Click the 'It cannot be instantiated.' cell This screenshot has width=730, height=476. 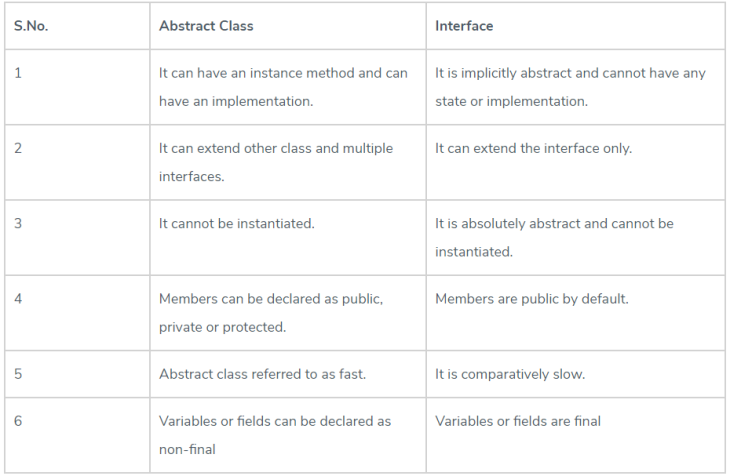tap(237, 223)
